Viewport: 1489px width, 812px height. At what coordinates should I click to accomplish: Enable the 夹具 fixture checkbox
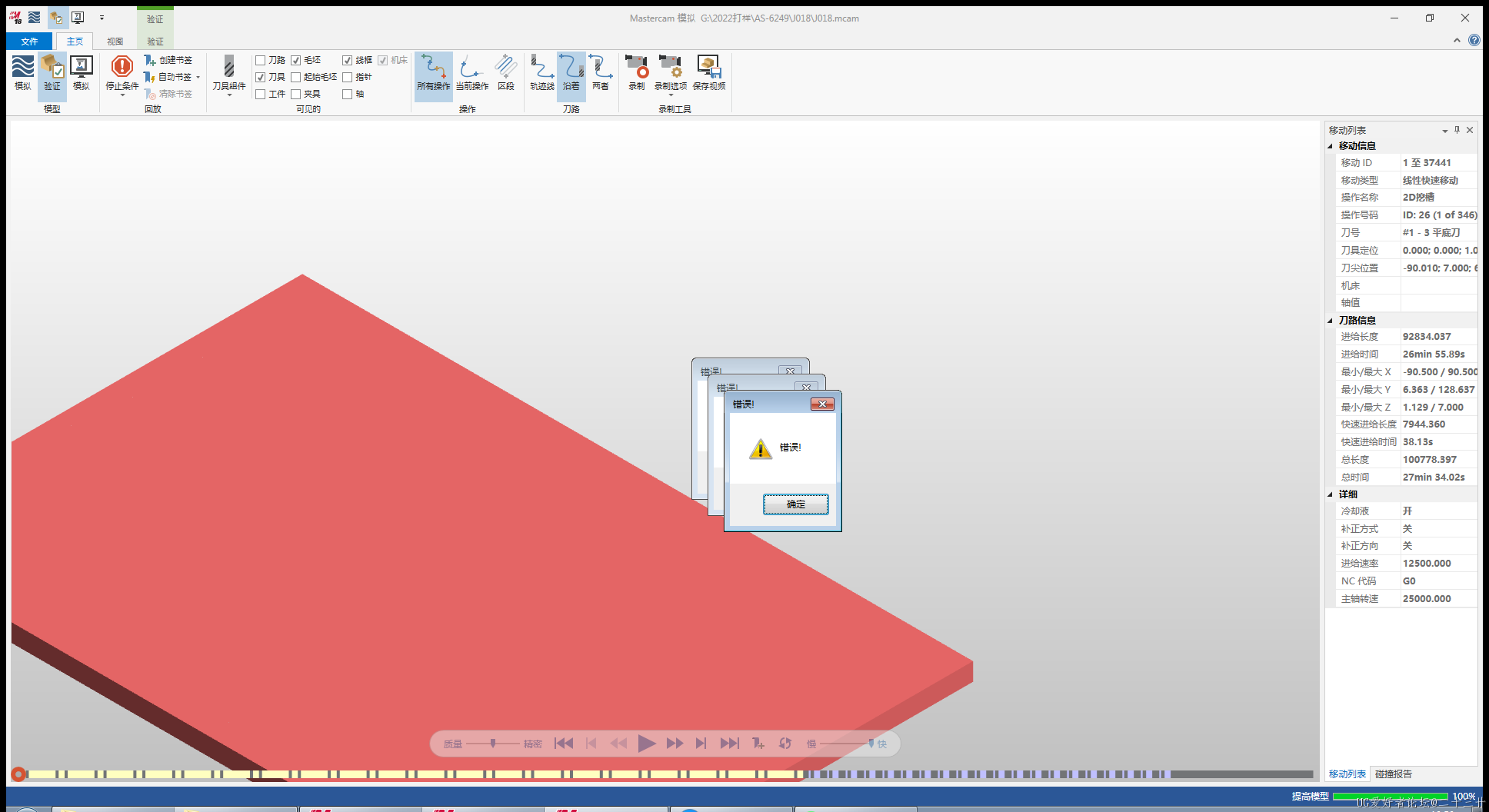(296, 94)
